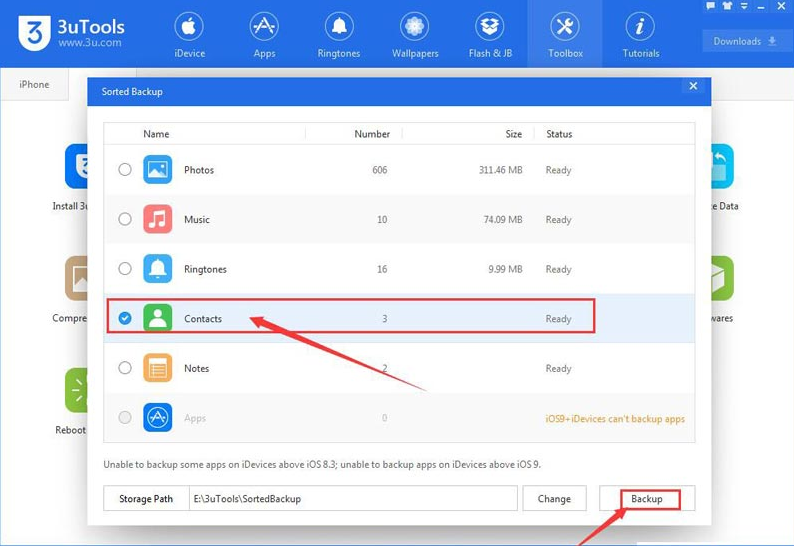Open the Tutorials section
Viewport: 794px width, 546px height.
641,34
